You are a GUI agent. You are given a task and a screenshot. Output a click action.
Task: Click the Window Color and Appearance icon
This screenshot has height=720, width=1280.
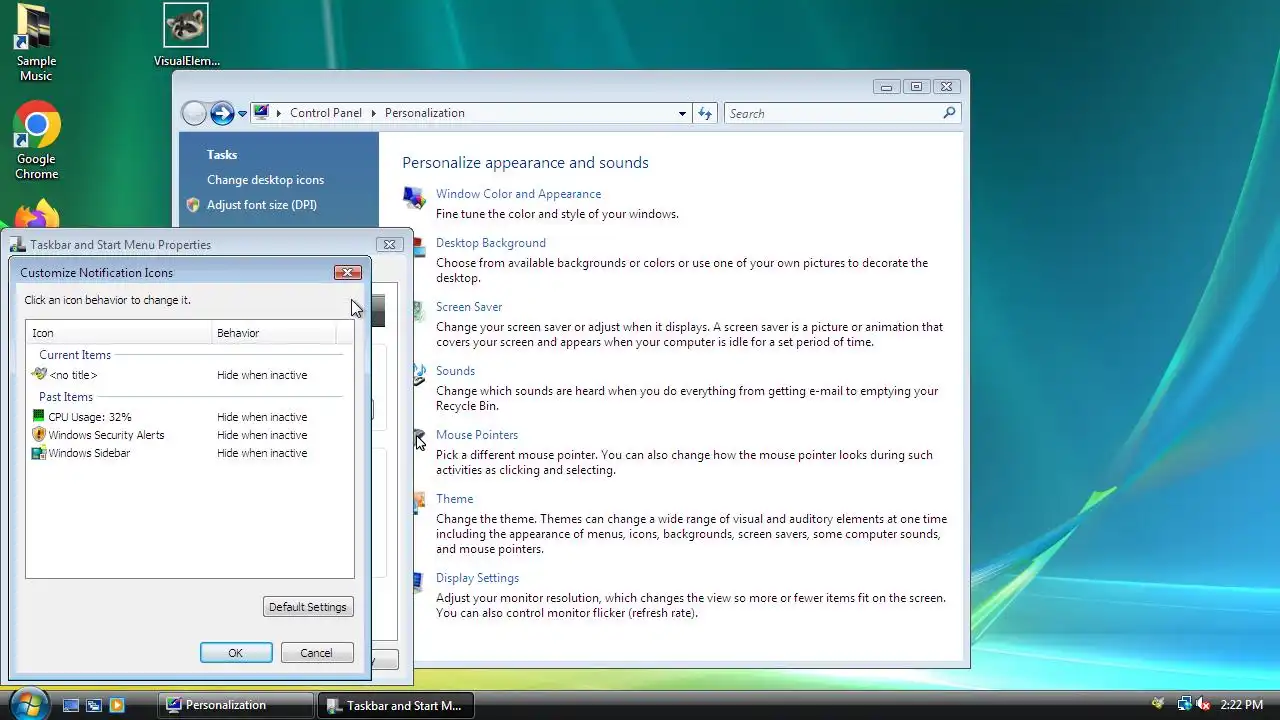(413, 197)
